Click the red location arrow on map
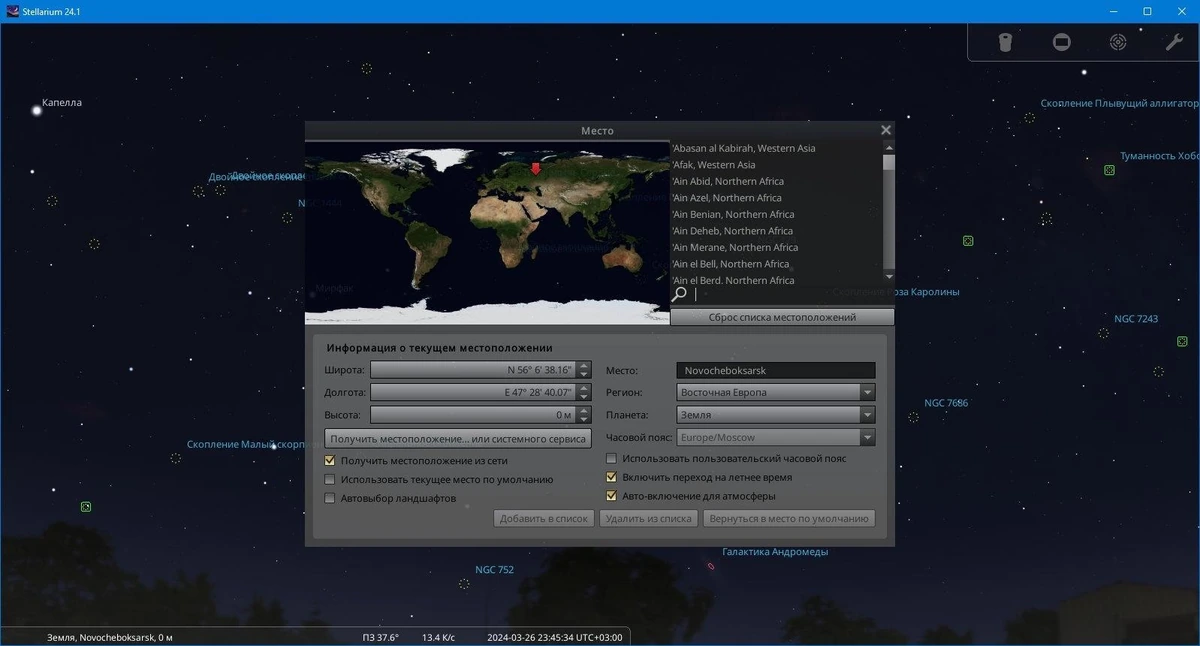This screenshot has height=646, width=1200. [x=535, y=168]
